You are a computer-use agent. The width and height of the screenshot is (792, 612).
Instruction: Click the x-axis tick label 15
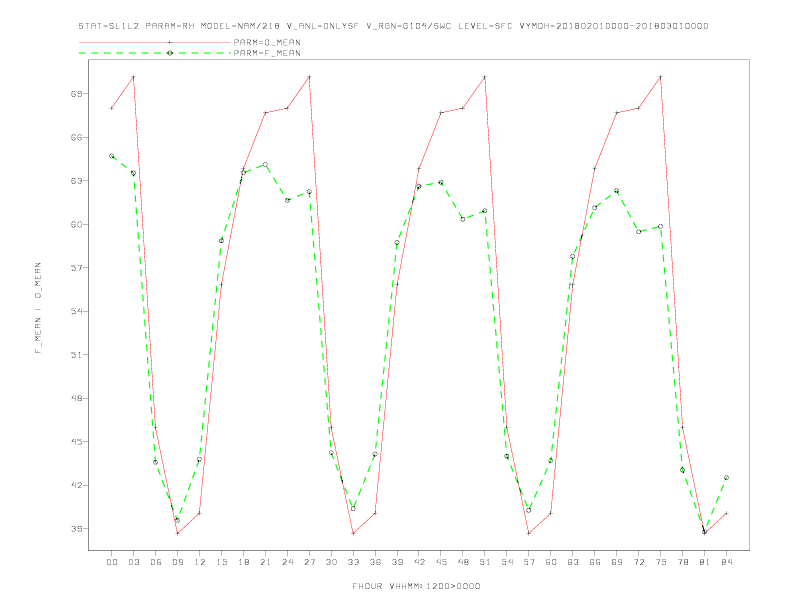221,562
